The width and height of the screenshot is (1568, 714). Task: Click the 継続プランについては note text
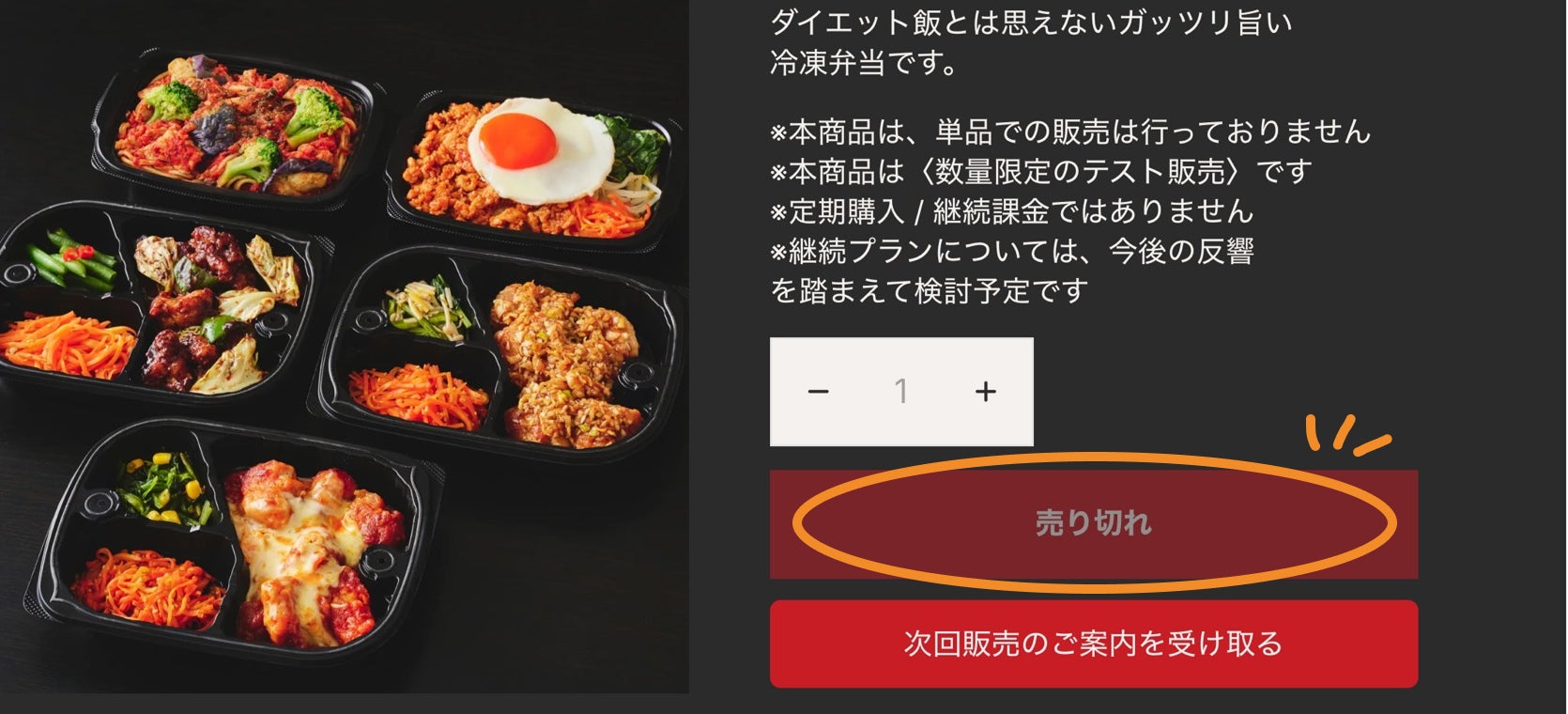pyautogui.click(x=1011, y=251)
